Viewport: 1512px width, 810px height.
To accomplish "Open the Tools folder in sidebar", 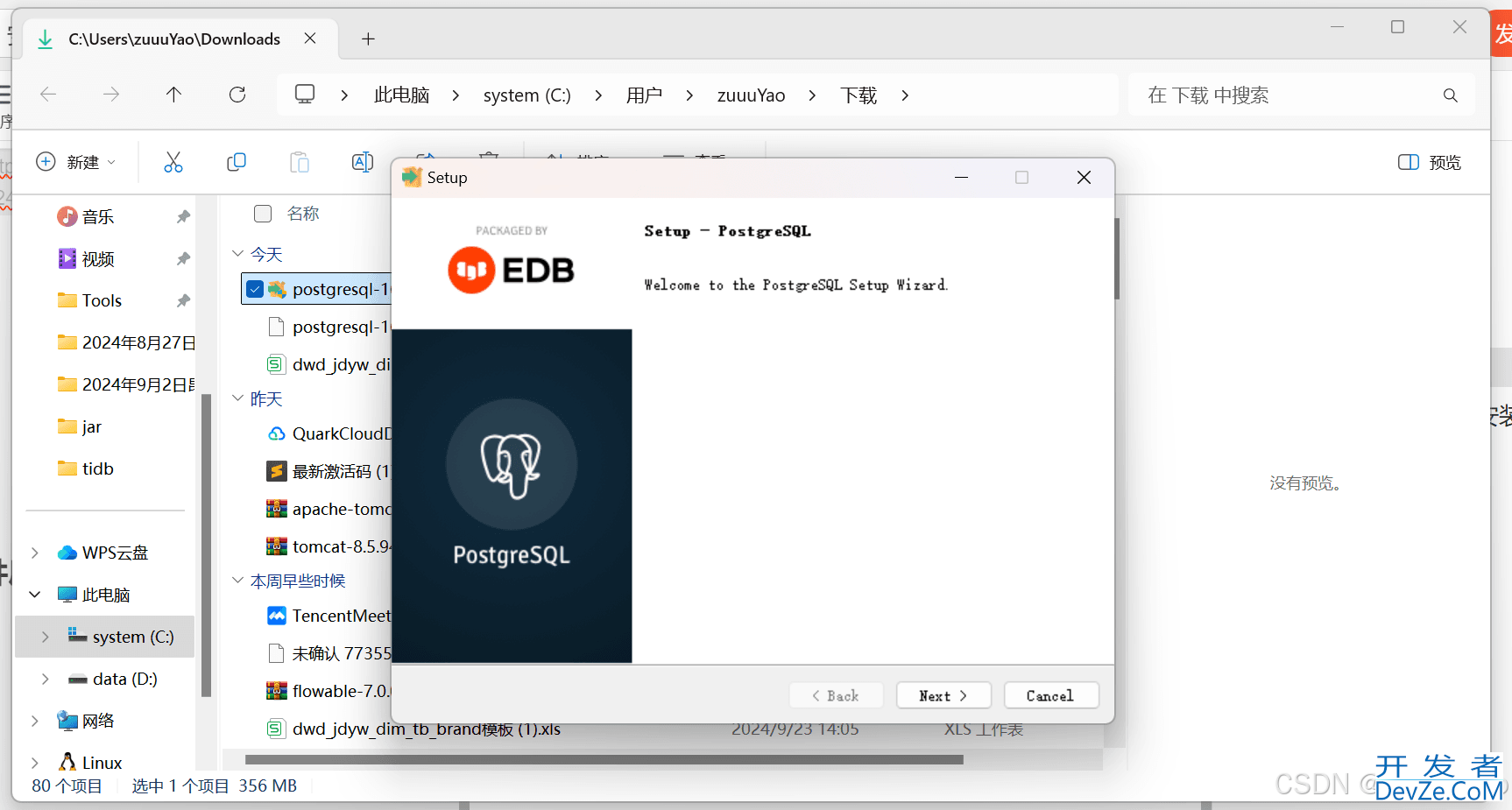I will coord(102,300).
